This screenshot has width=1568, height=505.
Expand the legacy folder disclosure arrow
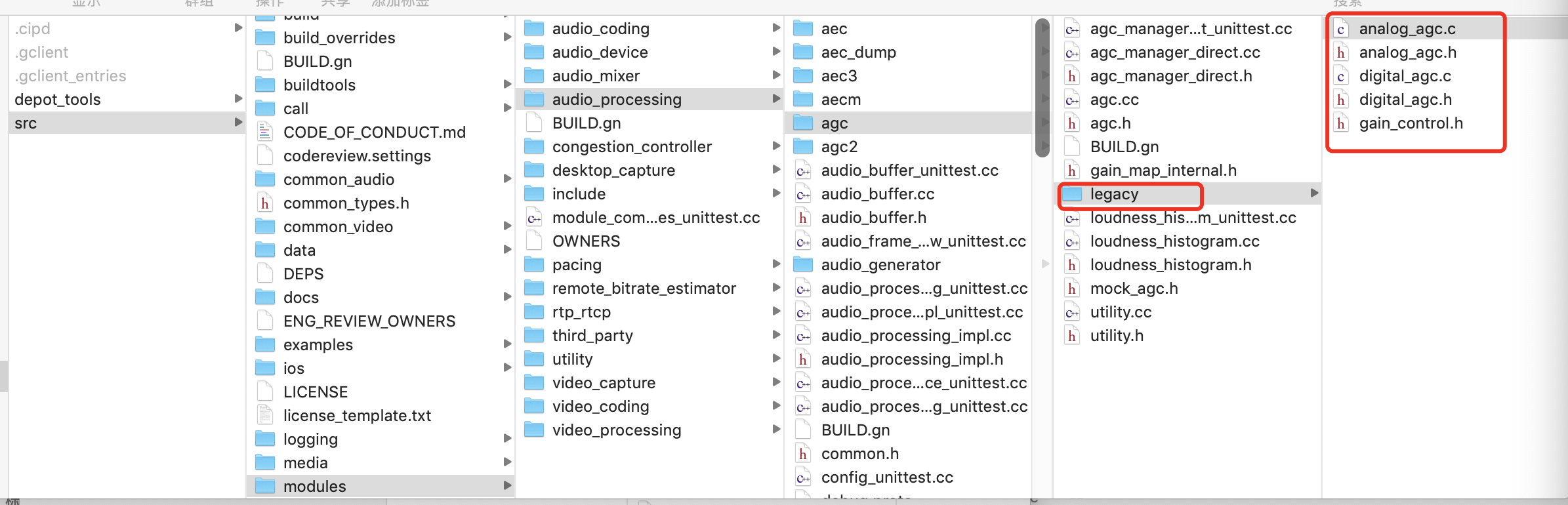[x=1314, y=193]
